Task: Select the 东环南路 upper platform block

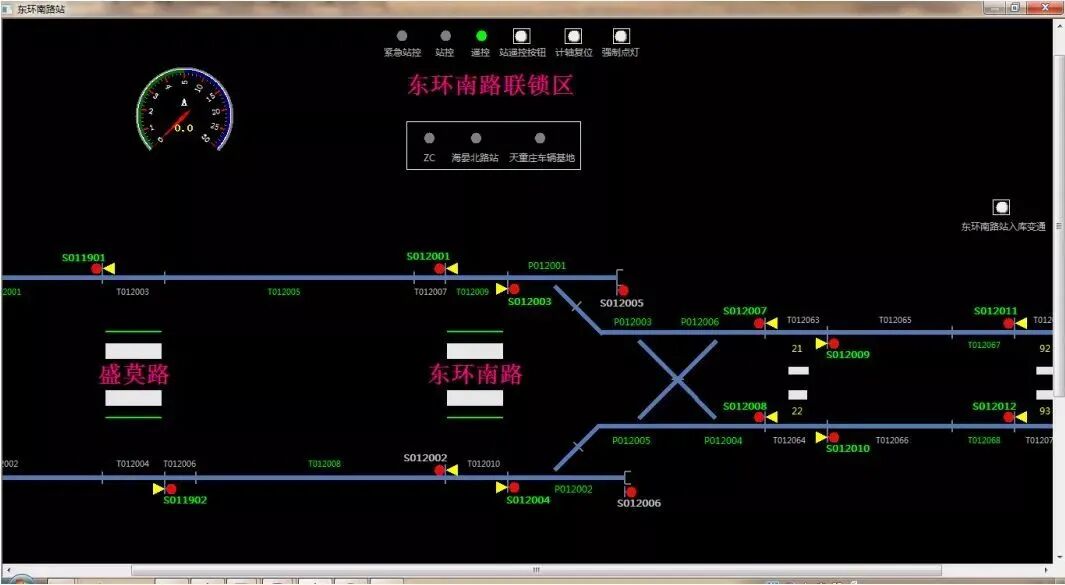Action: [x=475, y=351]
